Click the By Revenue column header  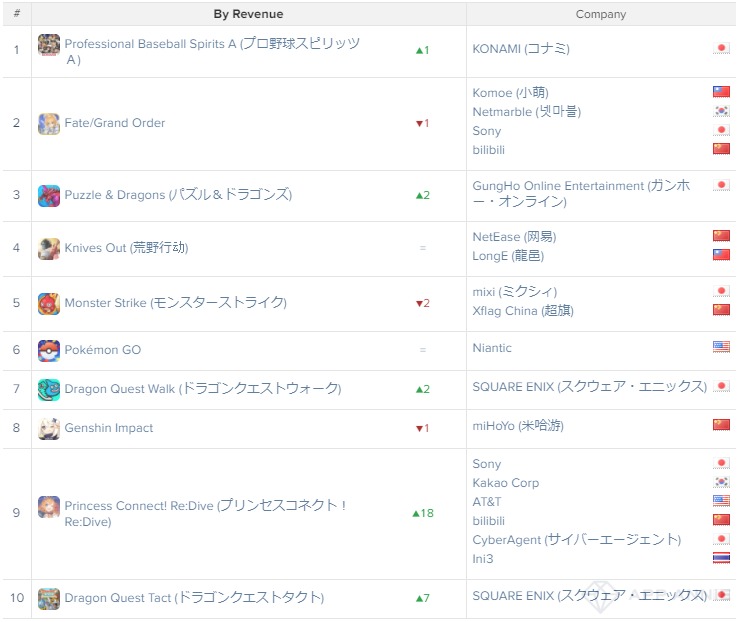click(x=248, y=14)
